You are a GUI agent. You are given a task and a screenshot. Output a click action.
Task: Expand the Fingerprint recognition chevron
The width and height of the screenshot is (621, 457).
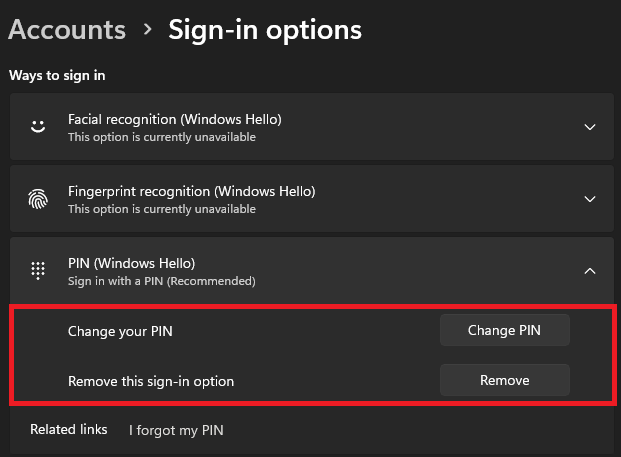click(590, 199)
